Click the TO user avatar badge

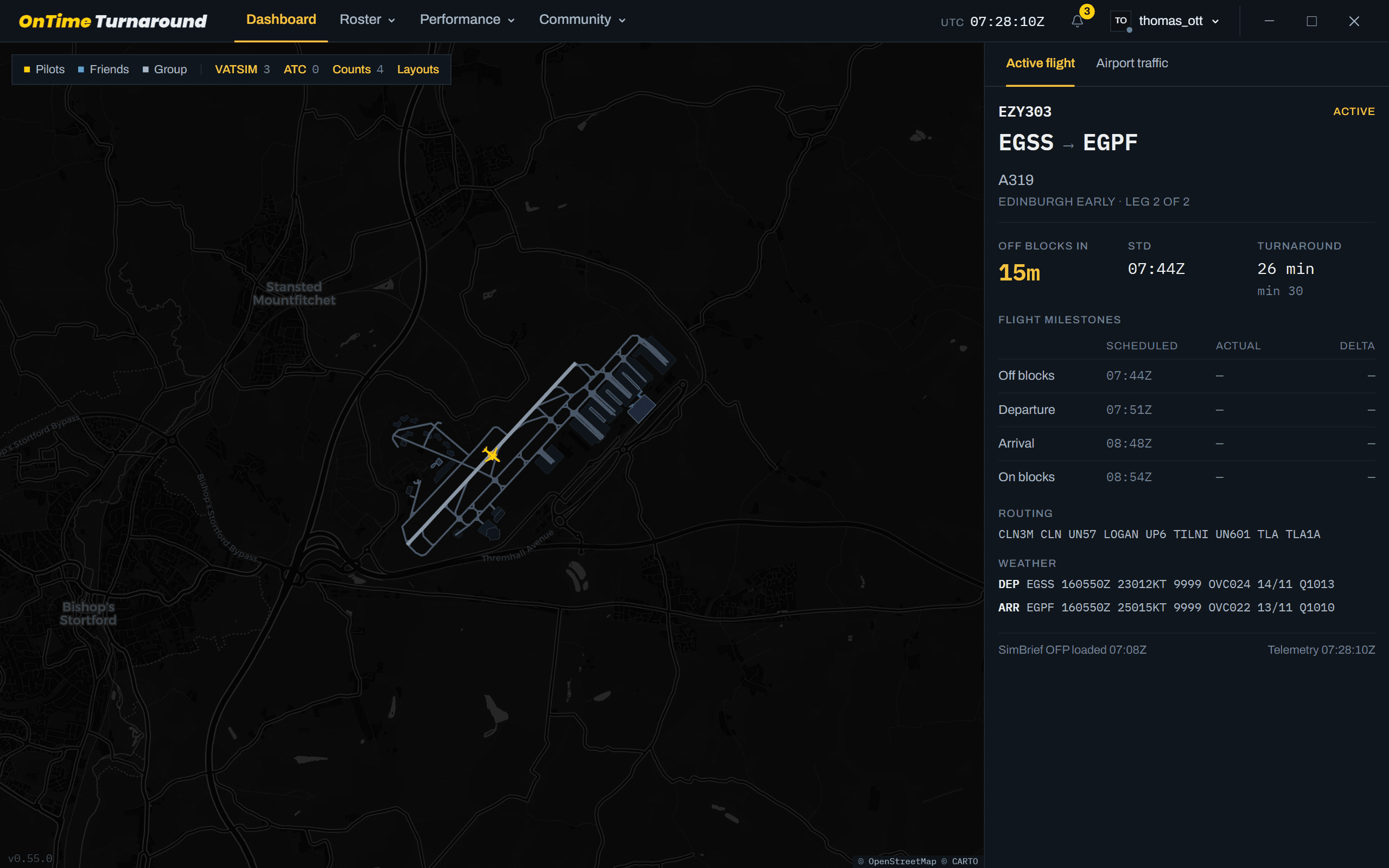coord(1120,21)
